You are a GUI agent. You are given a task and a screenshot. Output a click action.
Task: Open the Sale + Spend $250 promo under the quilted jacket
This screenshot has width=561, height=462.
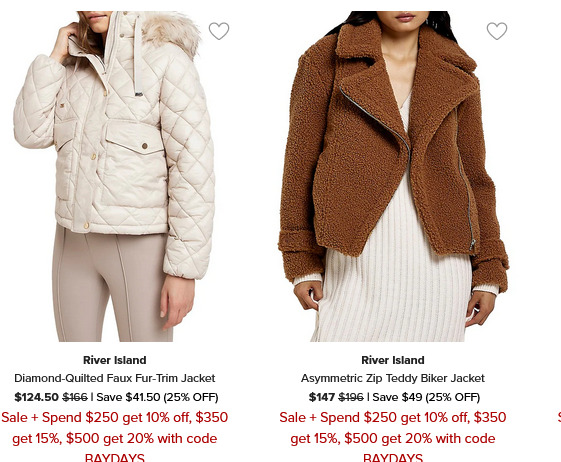(114, 438)
